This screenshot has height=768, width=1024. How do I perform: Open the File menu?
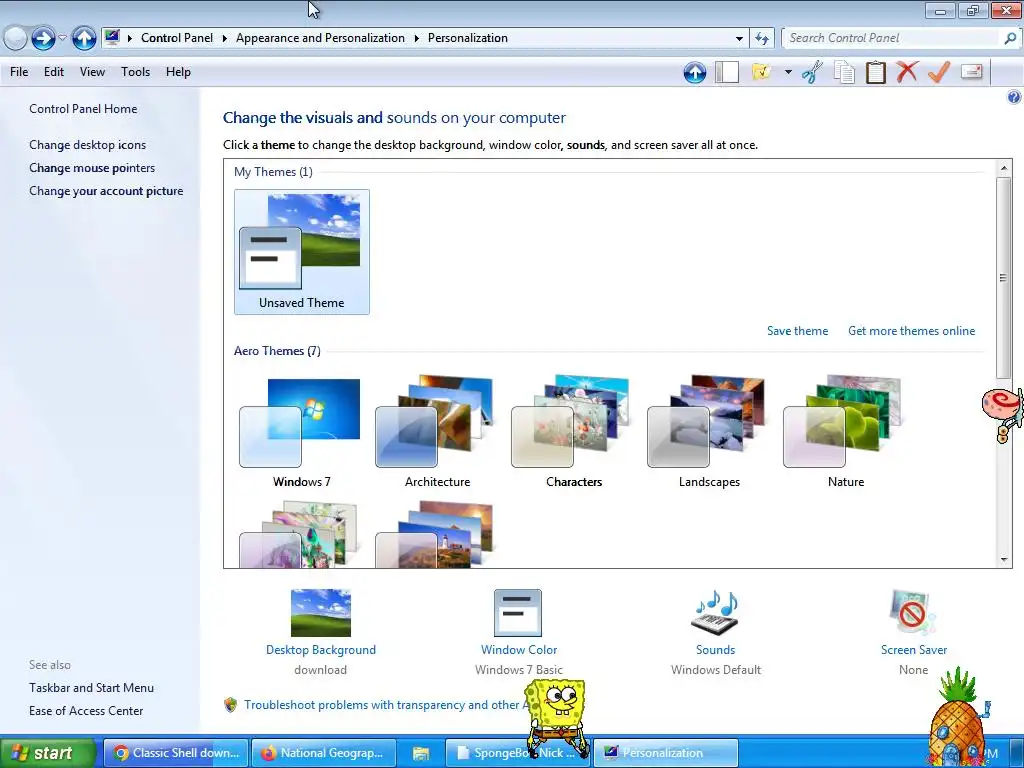click(x=19, y=72)
